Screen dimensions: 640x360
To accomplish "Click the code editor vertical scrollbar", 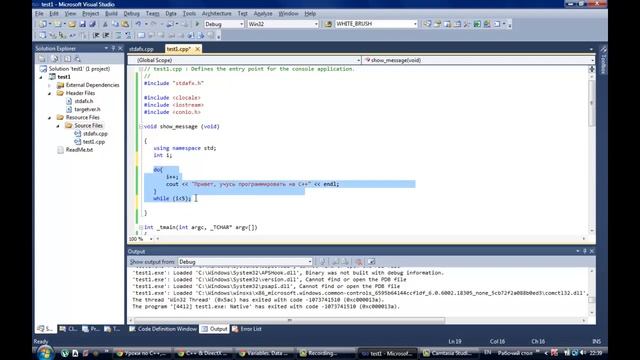I will 592,102.
